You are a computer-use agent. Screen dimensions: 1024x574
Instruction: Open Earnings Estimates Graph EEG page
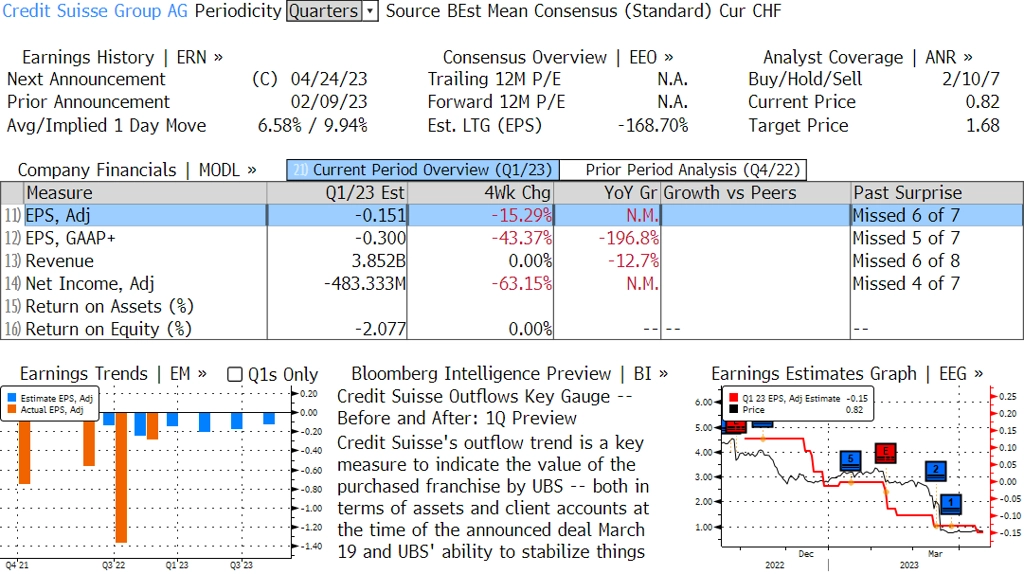click(847, 374)
